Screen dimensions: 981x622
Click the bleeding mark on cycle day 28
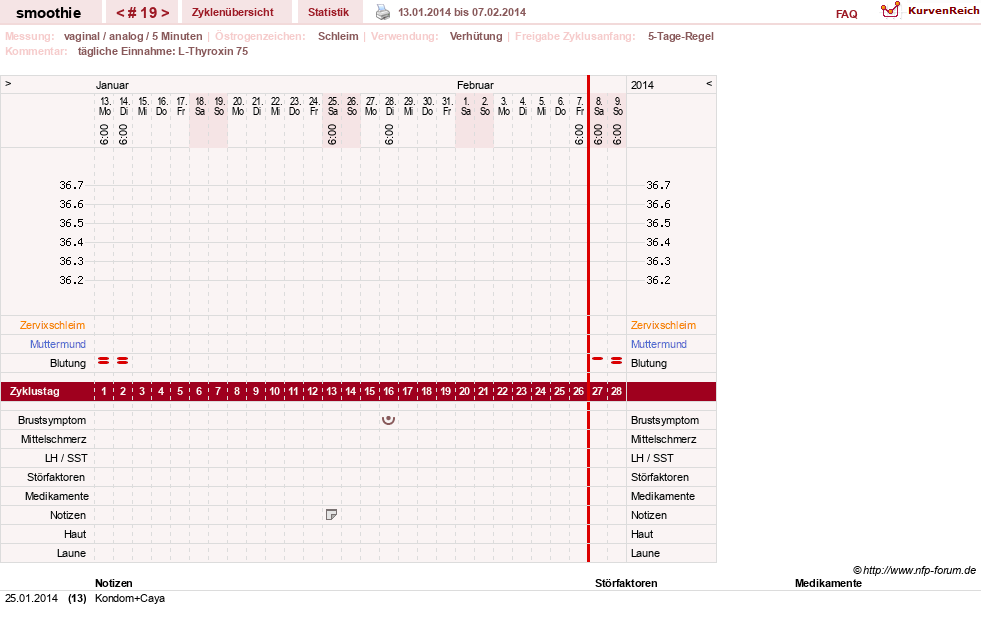[x=616, y=360]
